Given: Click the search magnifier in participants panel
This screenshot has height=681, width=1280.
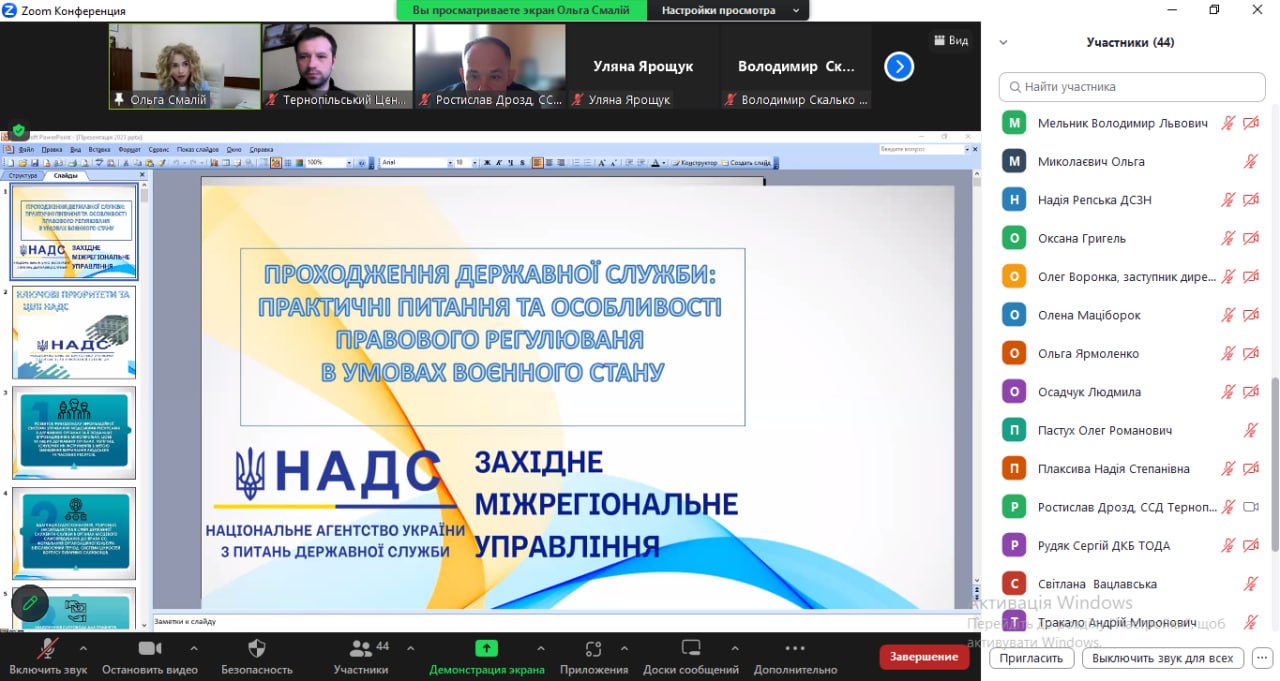Looking at the screenshot, I should coord(1015,87).
